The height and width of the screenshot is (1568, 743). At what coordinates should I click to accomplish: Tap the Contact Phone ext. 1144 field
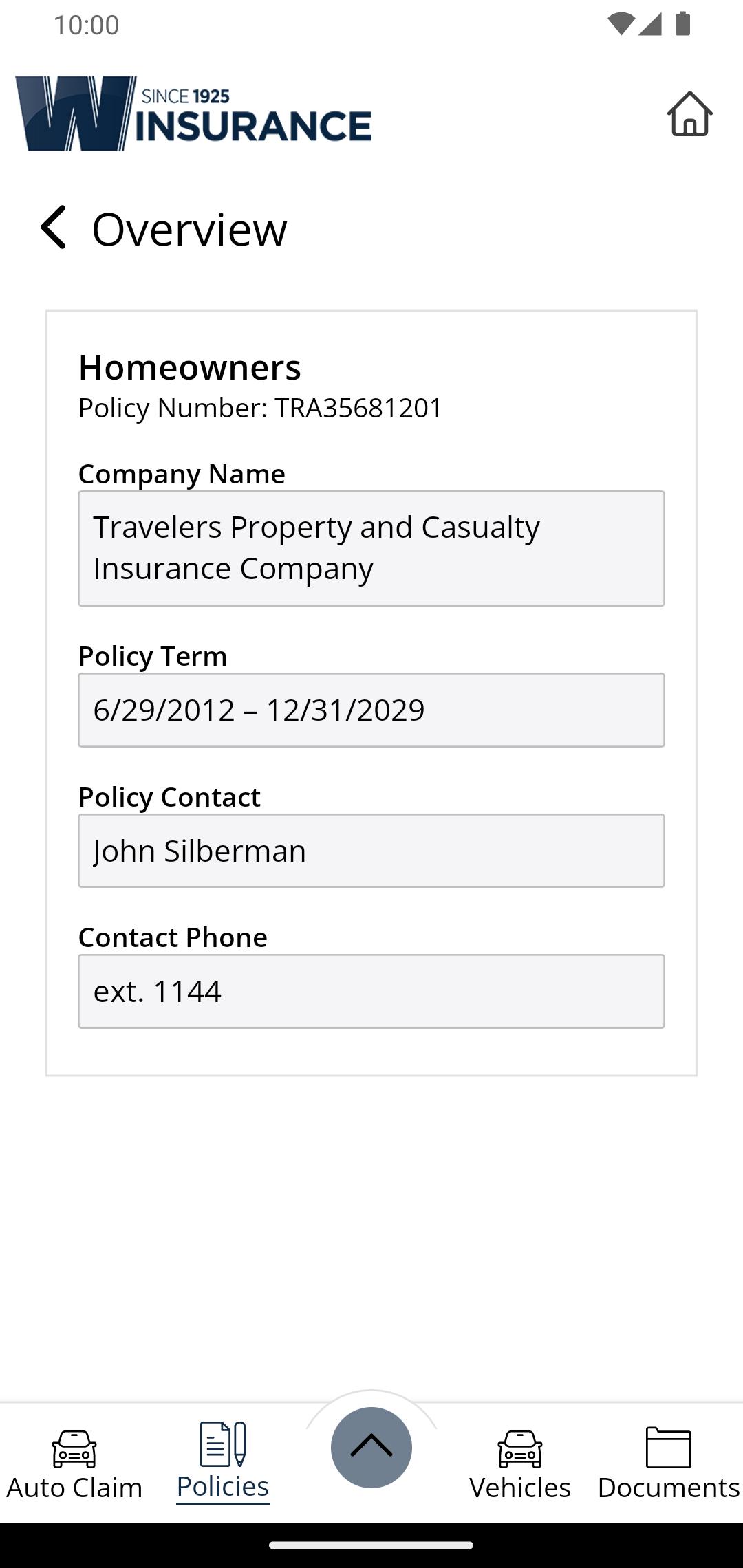371,991
